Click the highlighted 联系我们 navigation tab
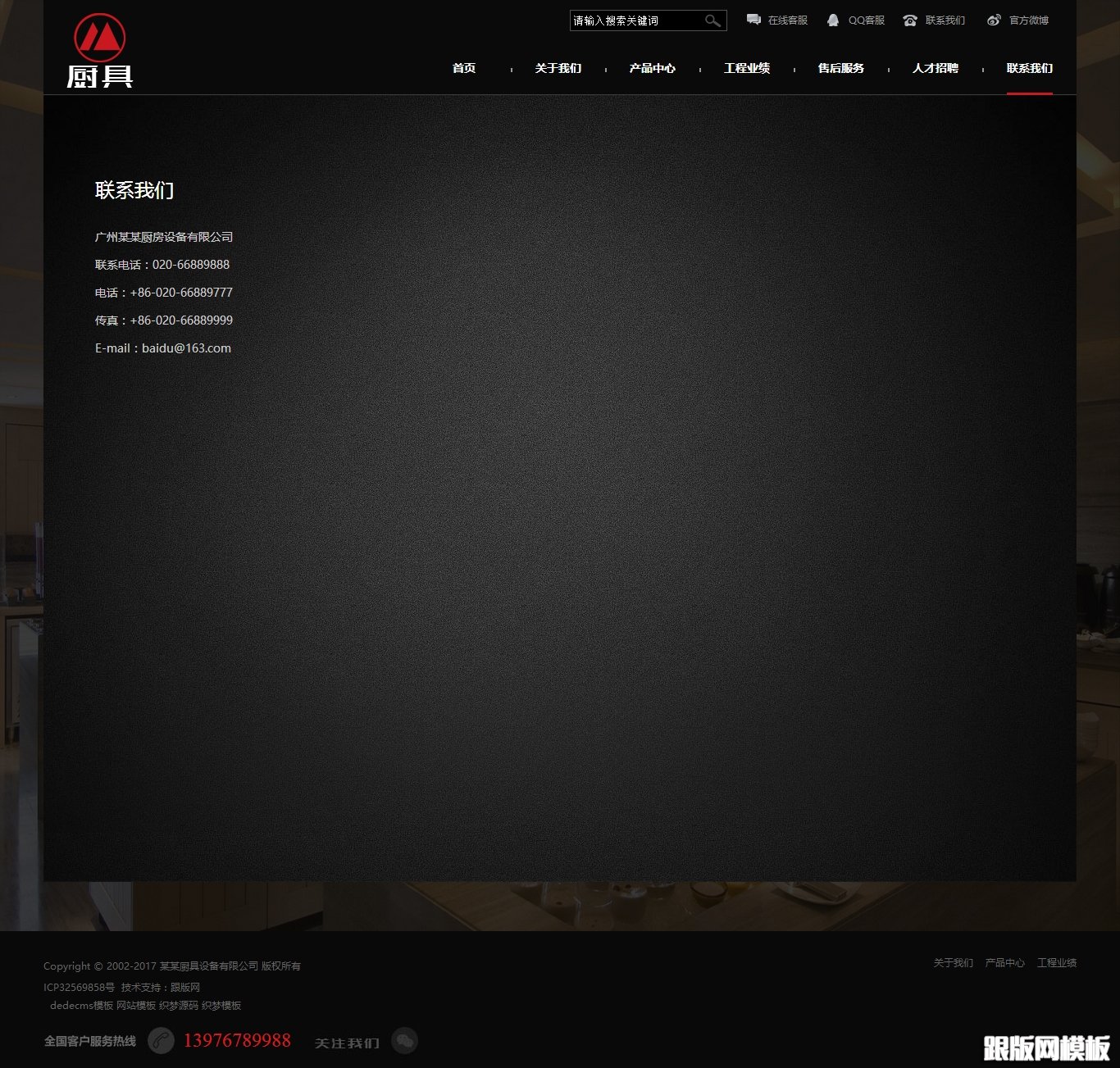Image resolution: width=1120 pixels, height=1068 pixels. [x=1030, y=68]
